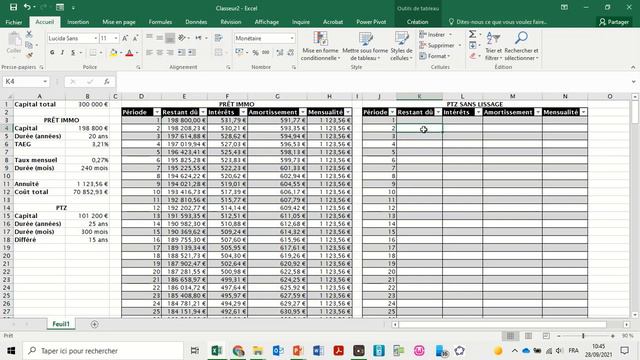The image size is (640, 360).
Task: Select the Feuil1 sheet tab
Action: (61, 324)
